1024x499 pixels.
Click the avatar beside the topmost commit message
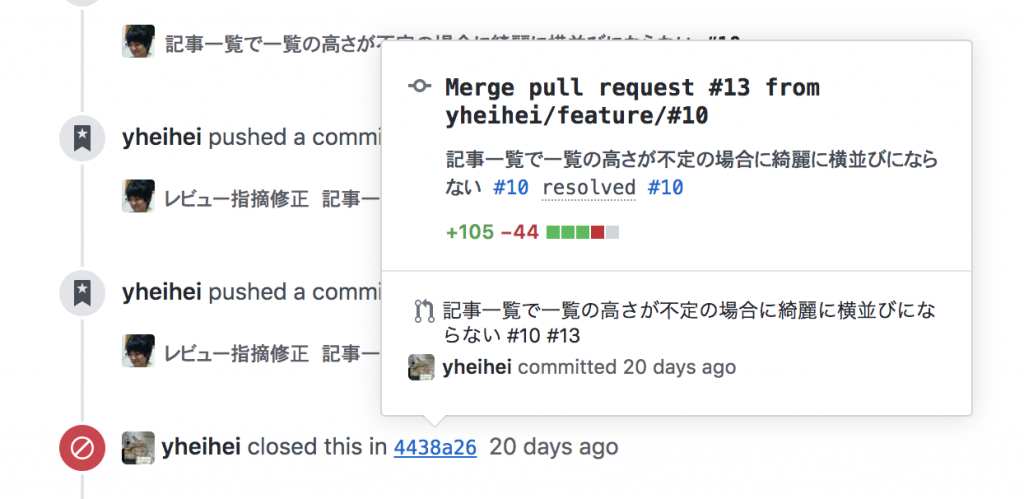pyautogui.click(x=138, y=41)
